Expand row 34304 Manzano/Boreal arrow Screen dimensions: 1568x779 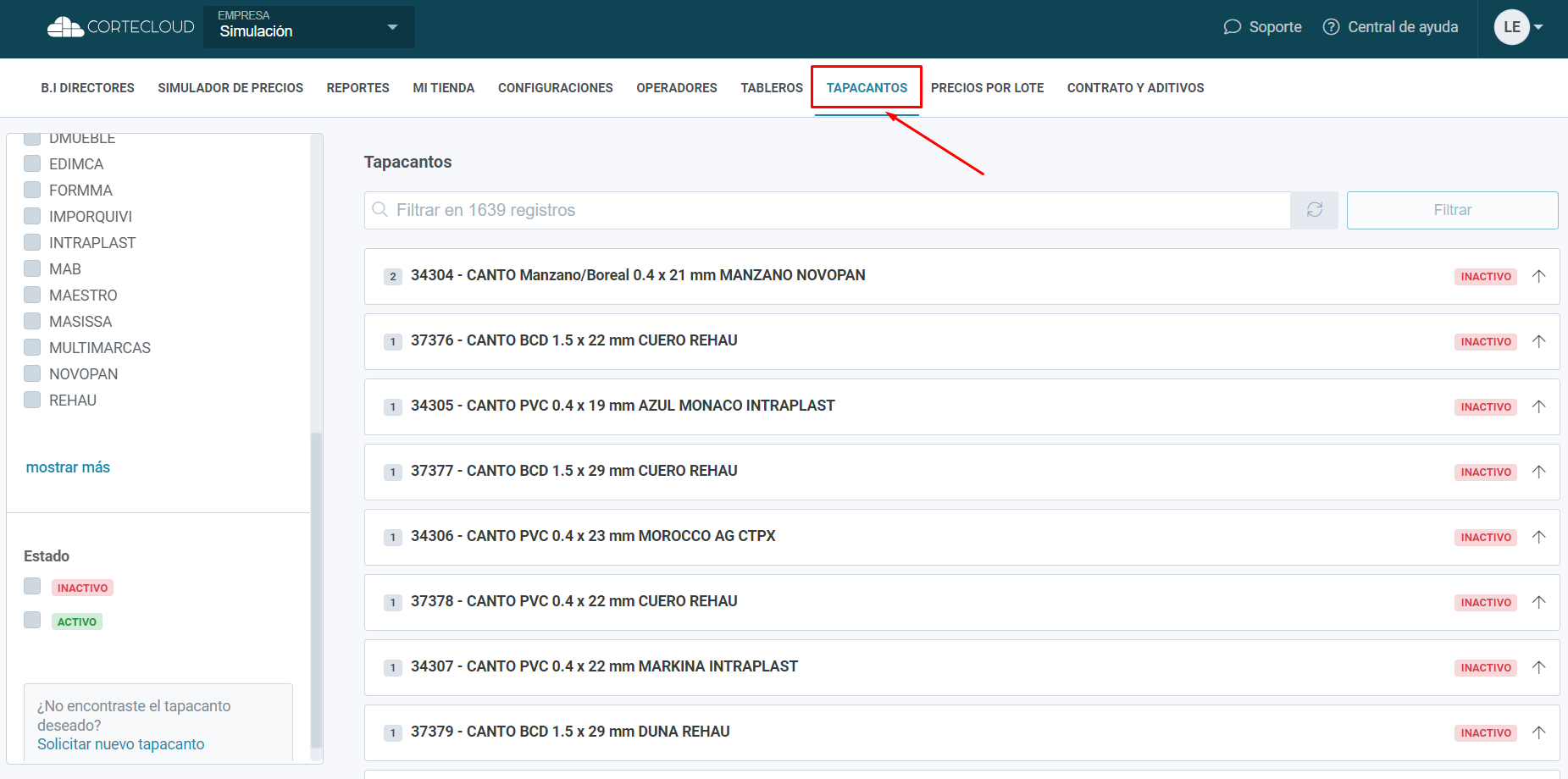coord(1539,276)
